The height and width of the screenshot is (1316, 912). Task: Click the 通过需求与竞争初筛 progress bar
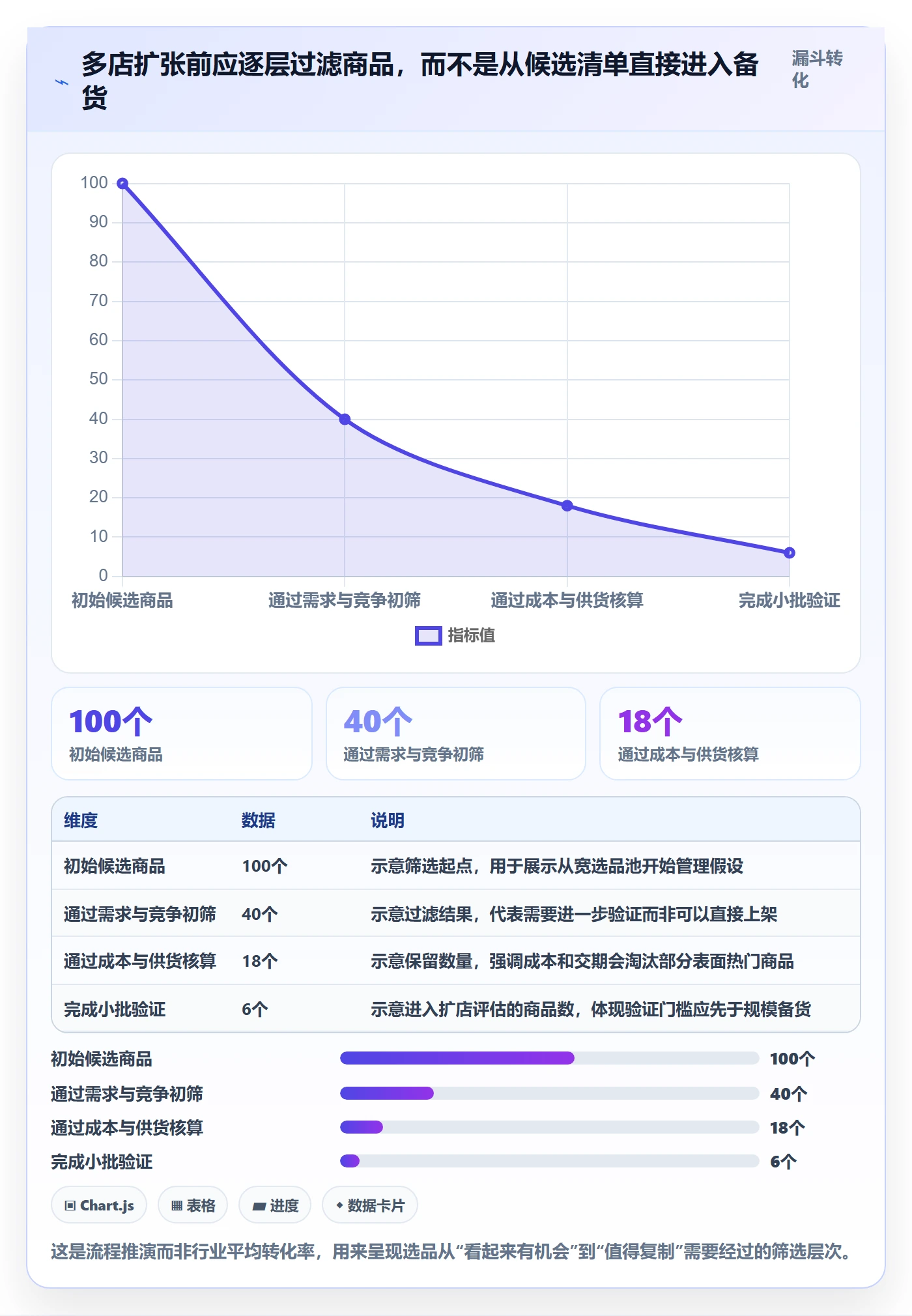point(549,1093)
